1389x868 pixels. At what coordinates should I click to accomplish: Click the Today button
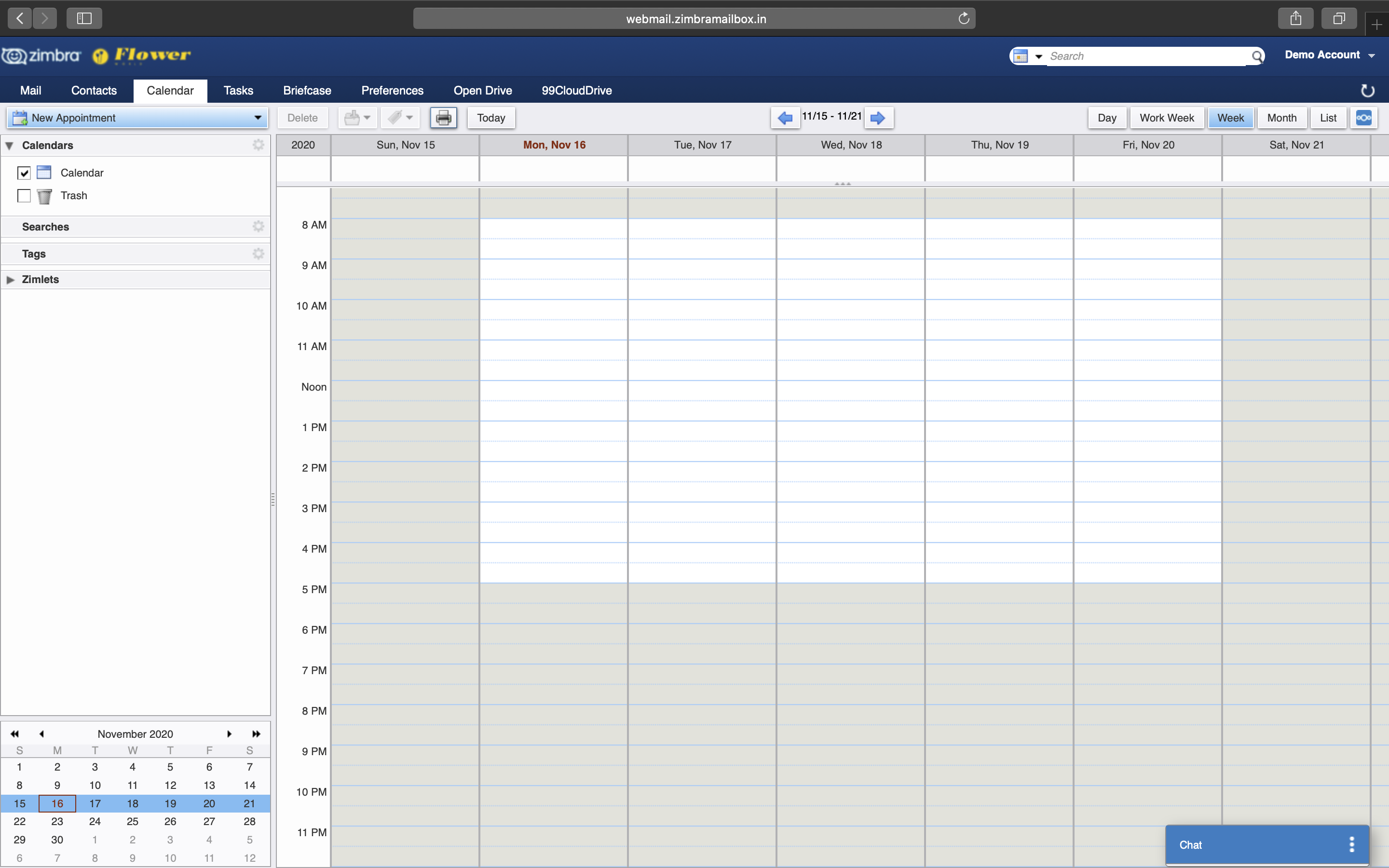491,118
